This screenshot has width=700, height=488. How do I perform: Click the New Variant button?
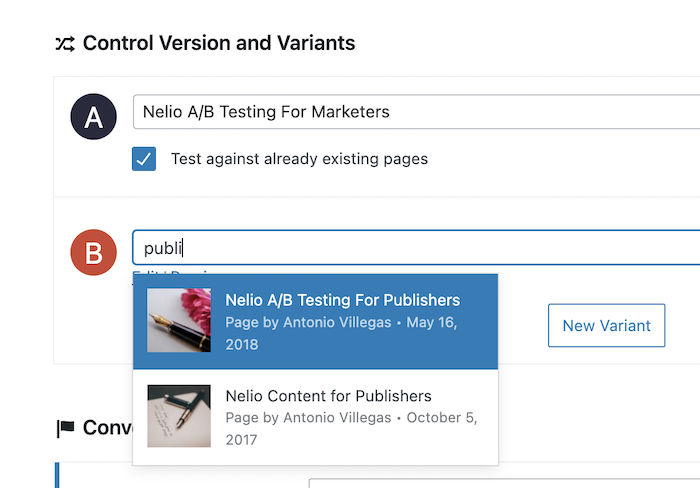pos(606,325)
